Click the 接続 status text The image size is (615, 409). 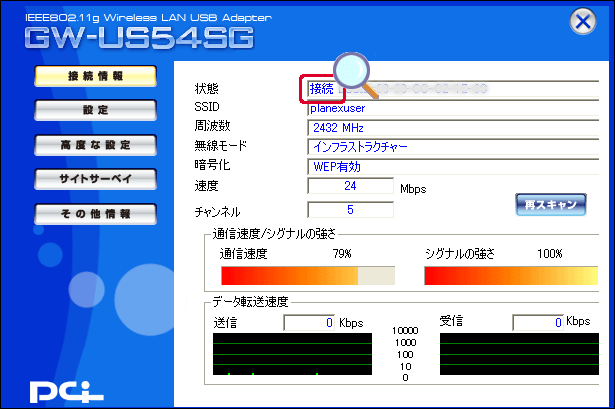point(322,89)
